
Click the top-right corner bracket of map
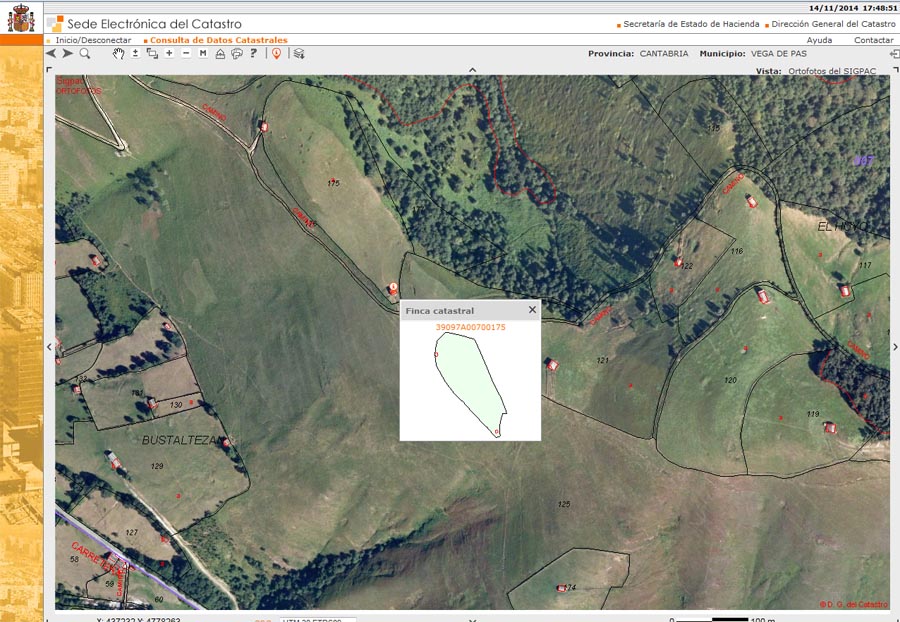pos(895,69)
